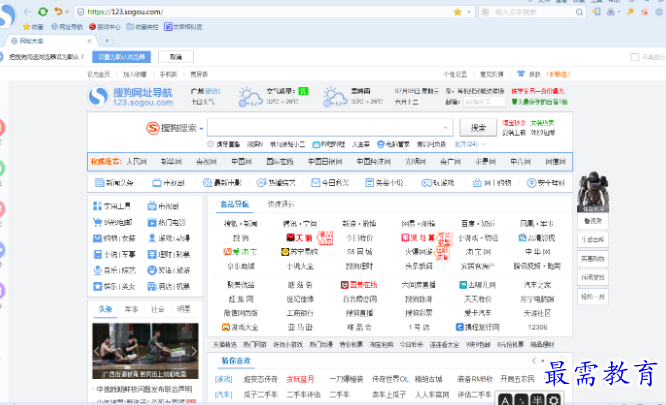This screenshot has width=666, height=405.
Task: Click the city switch link next to 广州
Action: [213, 91]
